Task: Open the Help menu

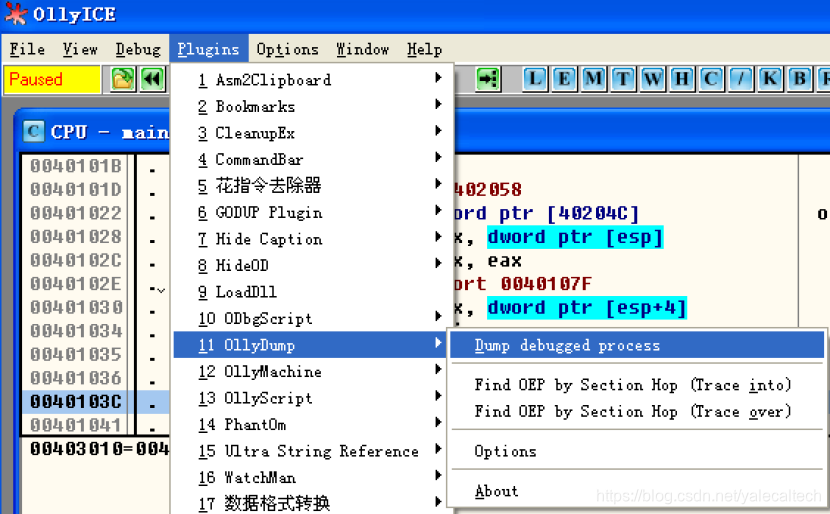Action: 425,49
